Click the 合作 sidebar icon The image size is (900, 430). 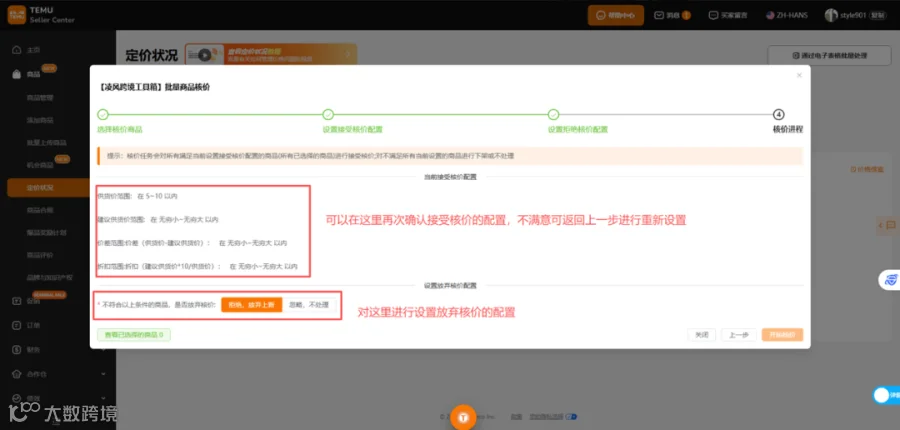pos(17,373)
